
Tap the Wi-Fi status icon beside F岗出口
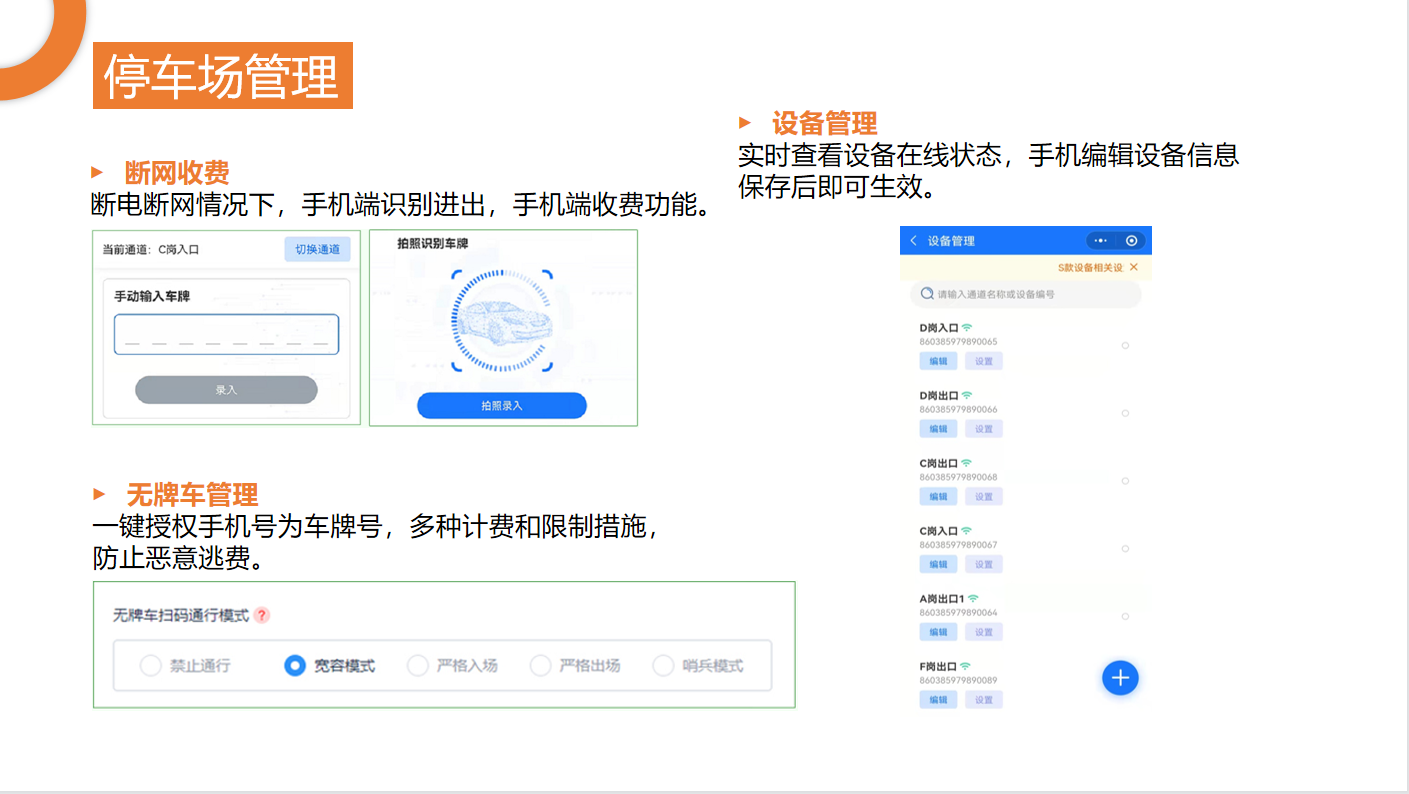click(967, 666)
